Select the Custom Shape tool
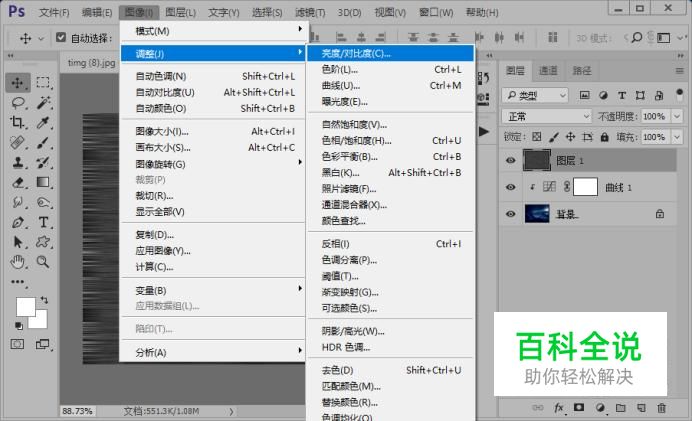 pos(43,242)
